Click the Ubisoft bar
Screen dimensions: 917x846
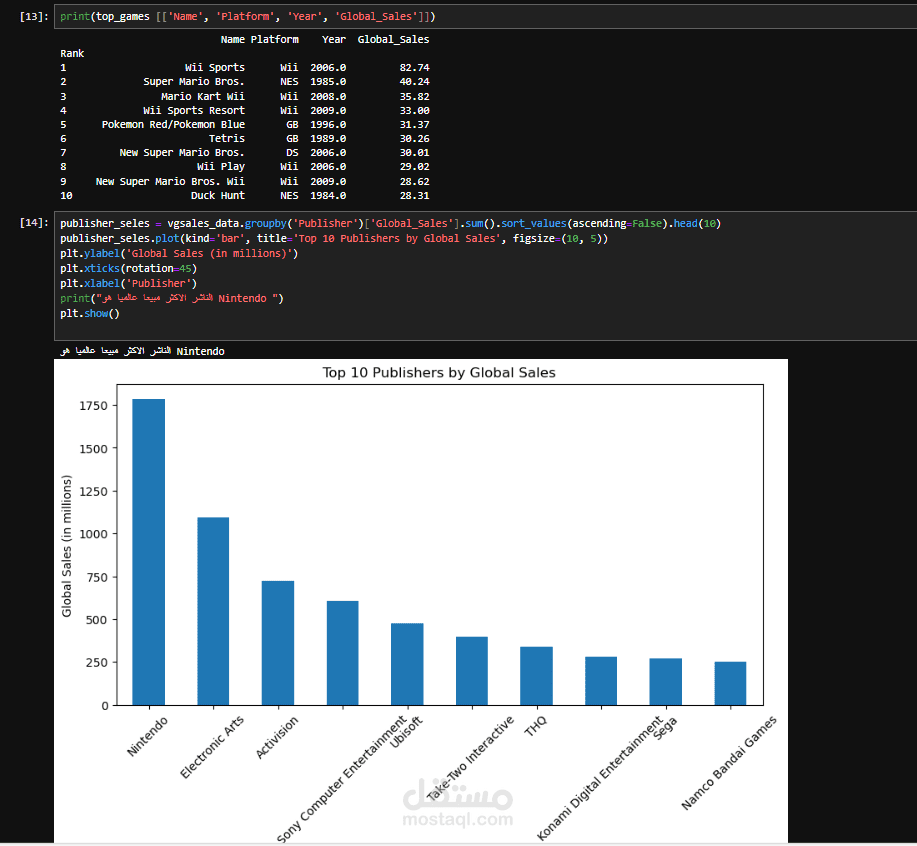coord(407,664)
